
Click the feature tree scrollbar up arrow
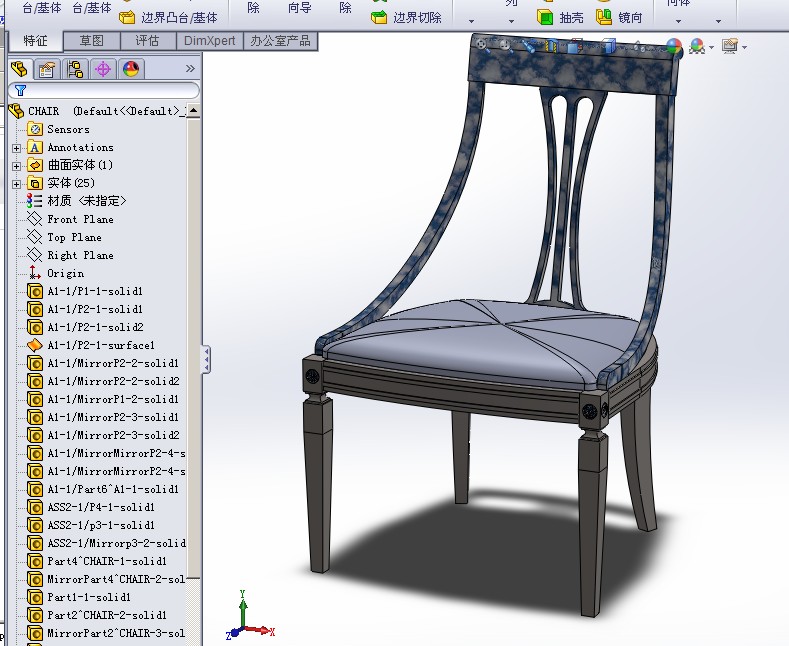tap(193, 111)
